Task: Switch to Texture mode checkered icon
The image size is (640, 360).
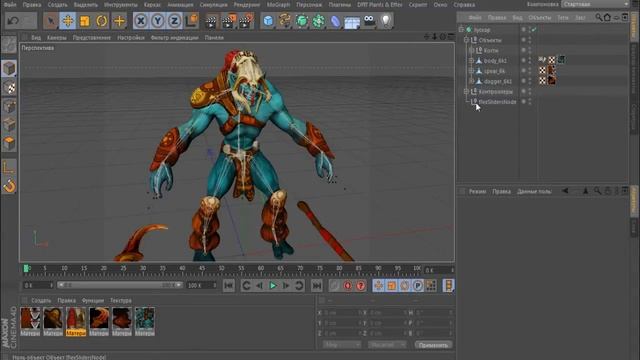Action: click(x=9, y=87)
